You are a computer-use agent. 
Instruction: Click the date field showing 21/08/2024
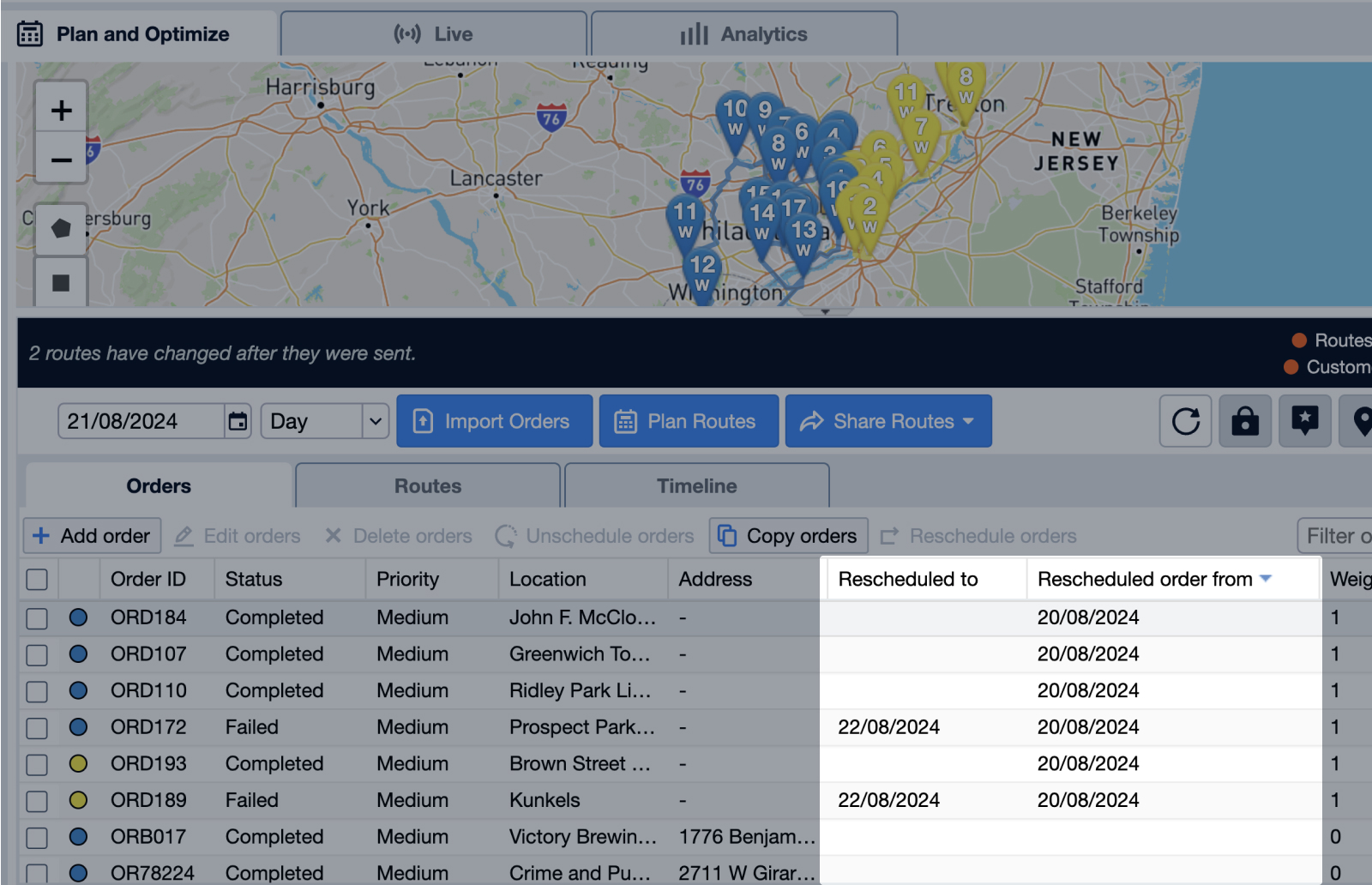click(x=141, y=421)
